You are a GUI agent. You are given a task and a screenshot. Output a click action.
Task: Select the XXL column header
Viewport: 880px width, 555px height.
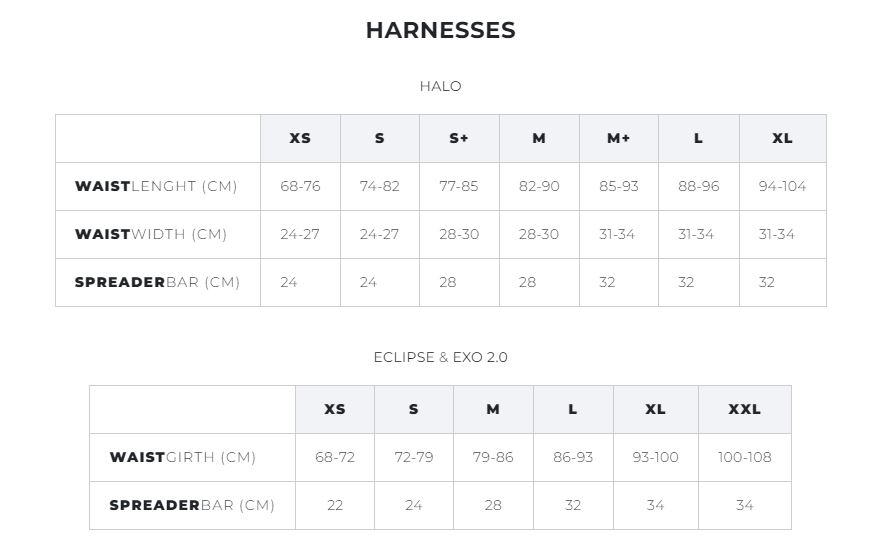[745, 410]
